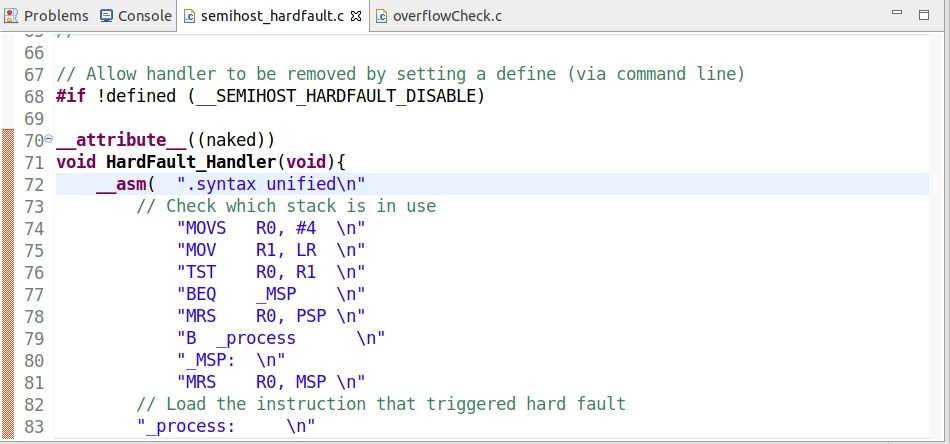
Task: Click the "MOV R1, LR" instruction line
Action: (x=271, y=250)
